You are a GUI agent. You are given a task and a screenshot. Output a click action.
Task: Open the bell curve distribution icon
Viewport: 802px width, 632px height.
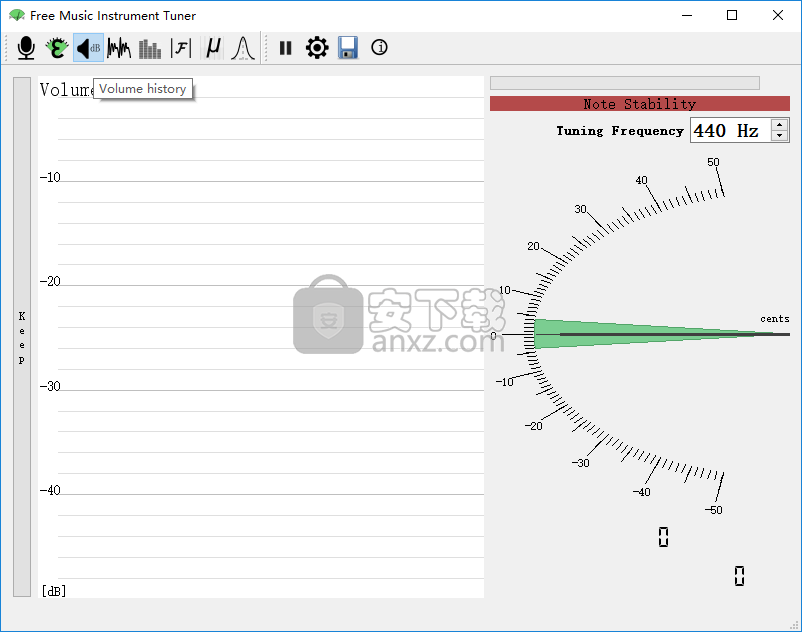pos(243,48)
